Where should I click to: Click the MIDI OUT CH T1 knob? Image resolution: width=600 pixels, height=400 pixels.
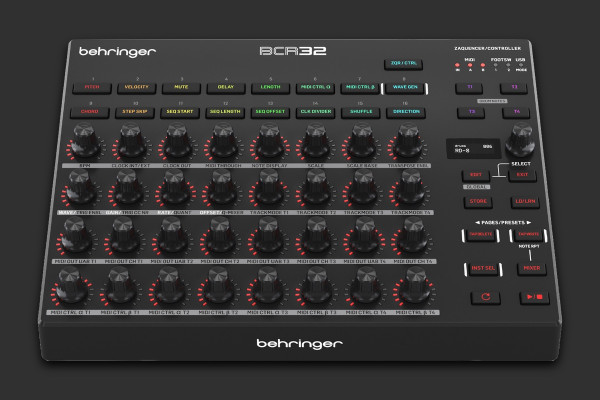[124, 236]
